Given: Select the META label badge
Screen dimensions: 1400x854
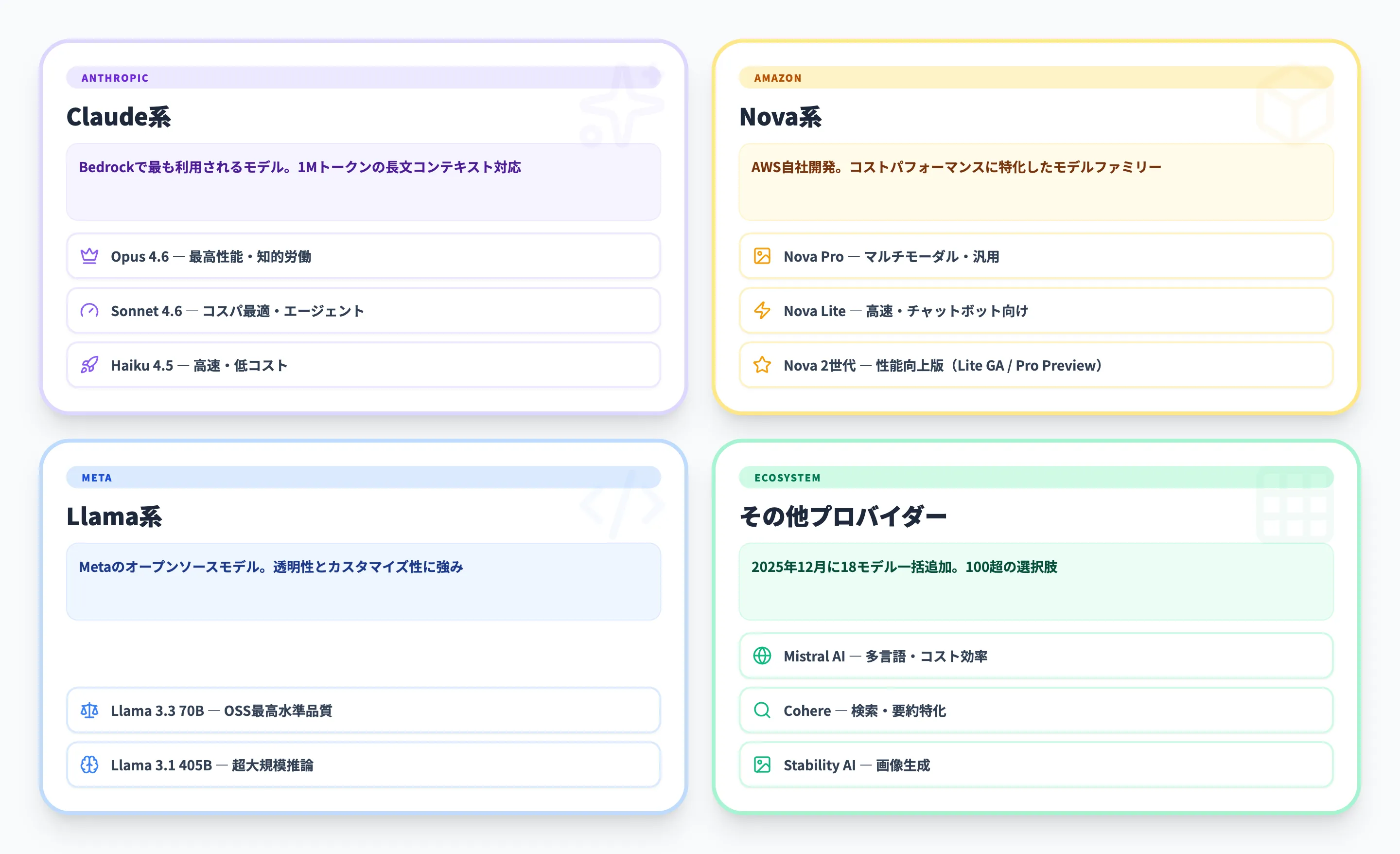Looking at the screenshot, I should (x=364, y=478).
